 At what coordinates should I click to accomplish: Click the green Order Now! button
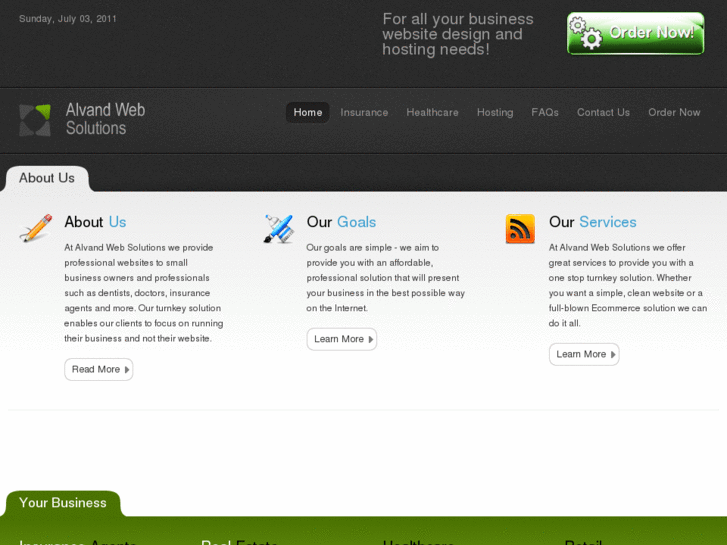[635, 33]
